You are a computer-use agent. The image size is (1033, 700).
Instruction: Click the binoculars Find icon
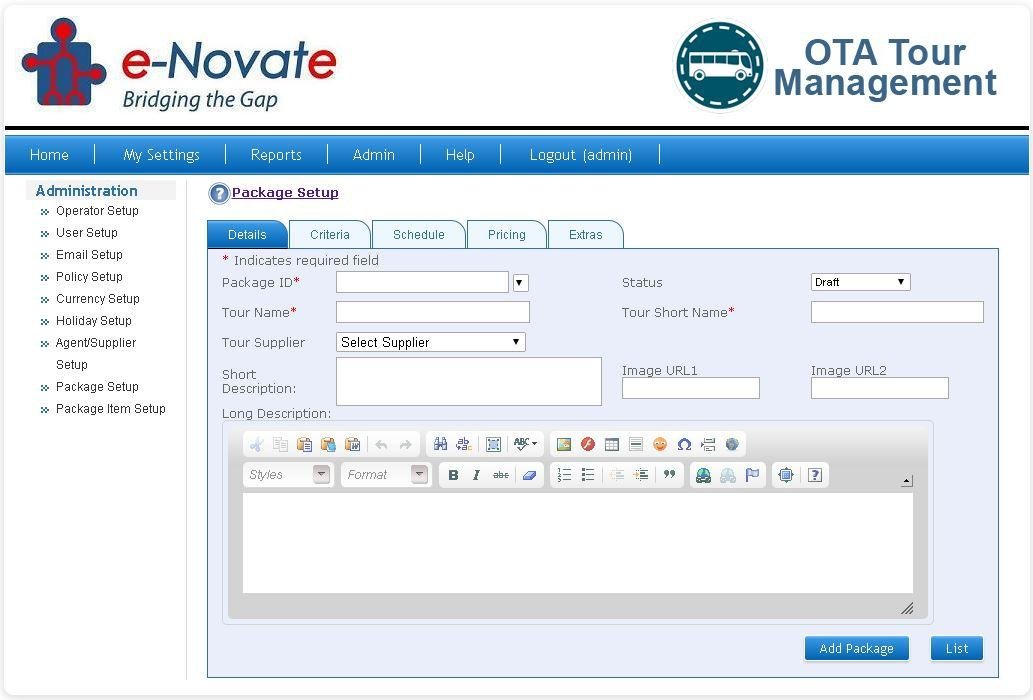click(x=440, y=445)
